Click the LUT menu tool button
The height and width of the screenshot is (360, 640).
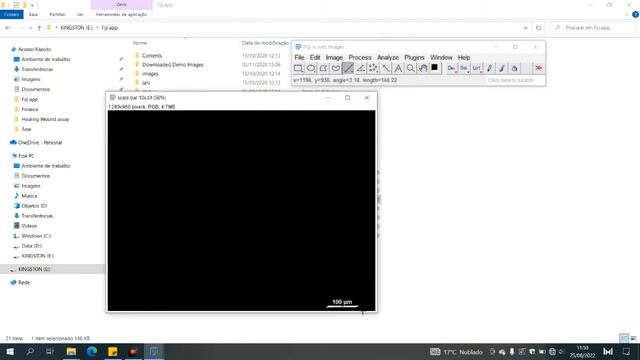(476, 68)
